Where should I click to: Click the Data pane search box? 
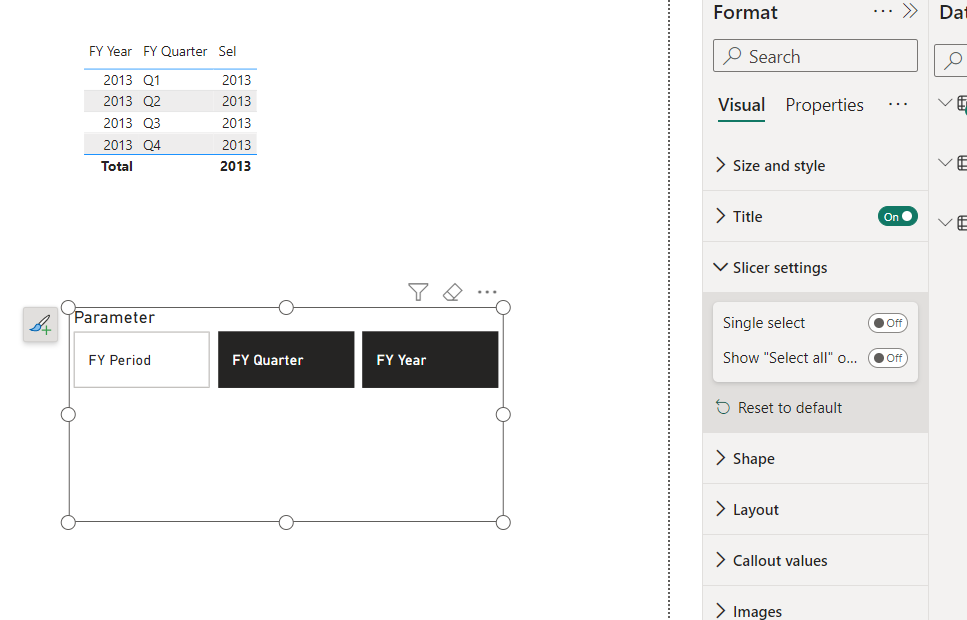[x=951, y=60]
